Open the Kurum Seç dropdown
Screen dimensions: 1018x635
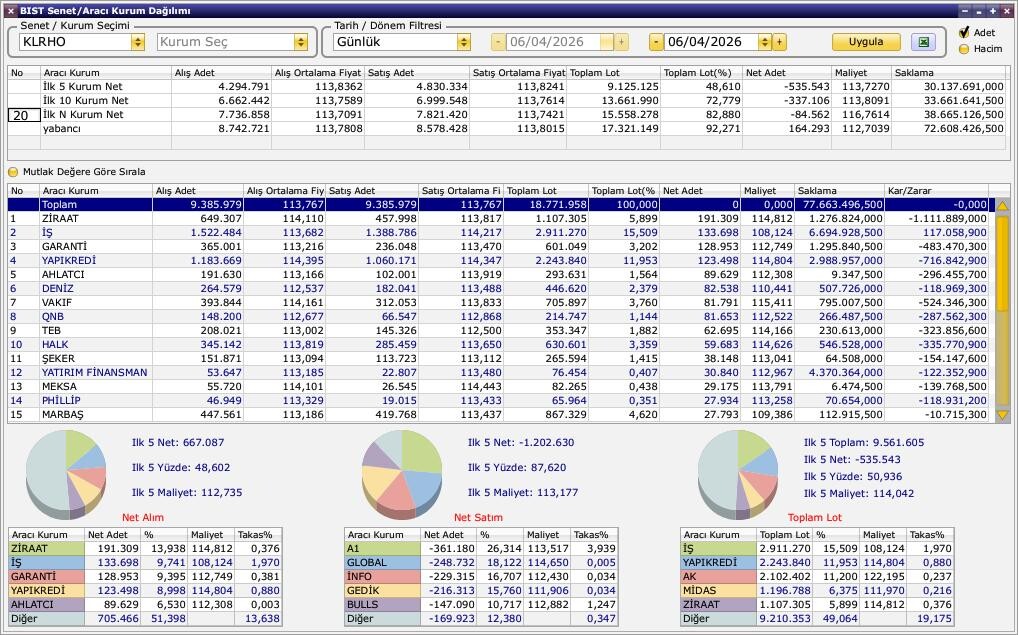pos(300,42)
